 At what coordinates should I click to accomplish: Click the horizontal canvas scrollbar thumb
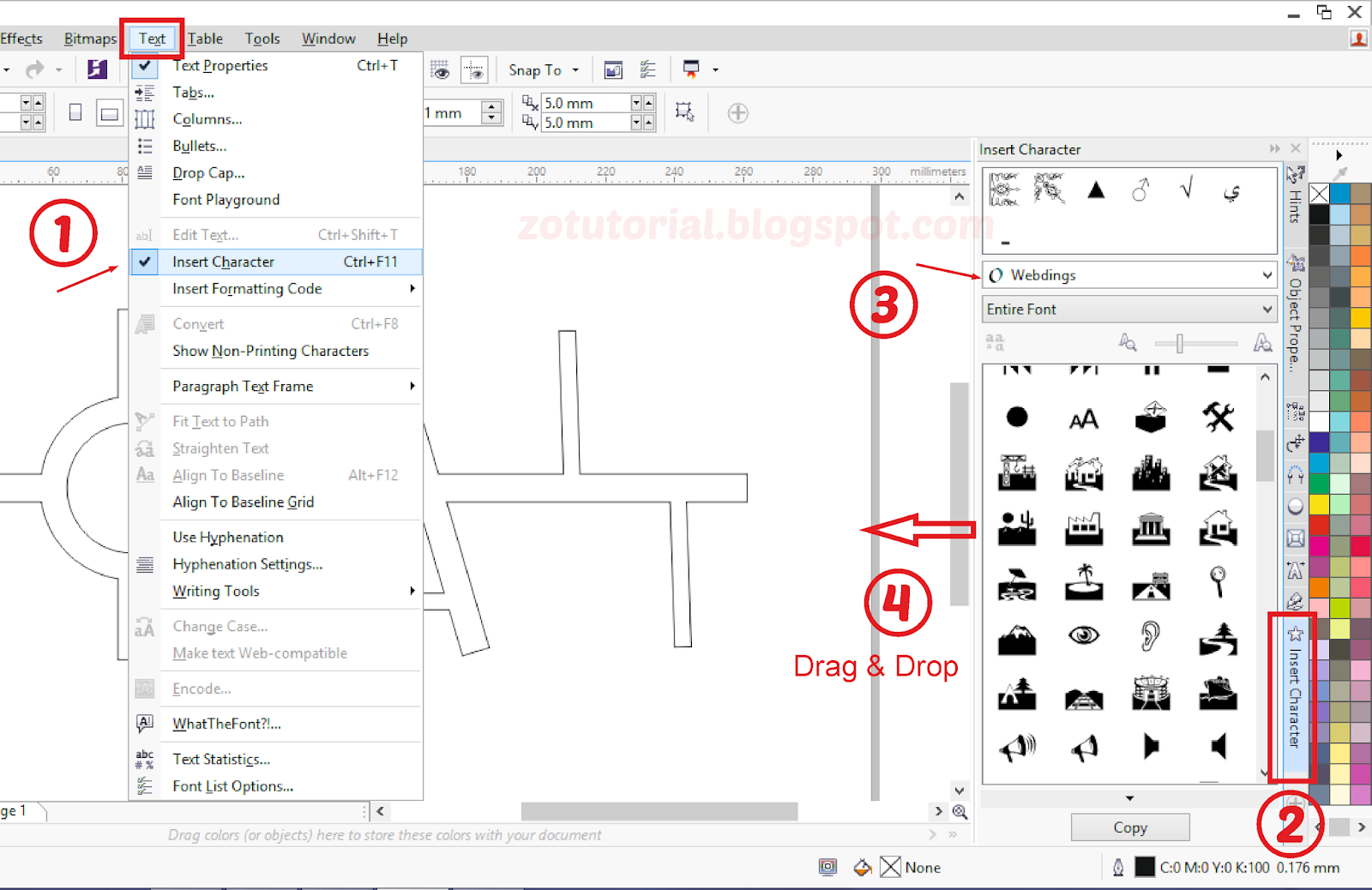659,811
